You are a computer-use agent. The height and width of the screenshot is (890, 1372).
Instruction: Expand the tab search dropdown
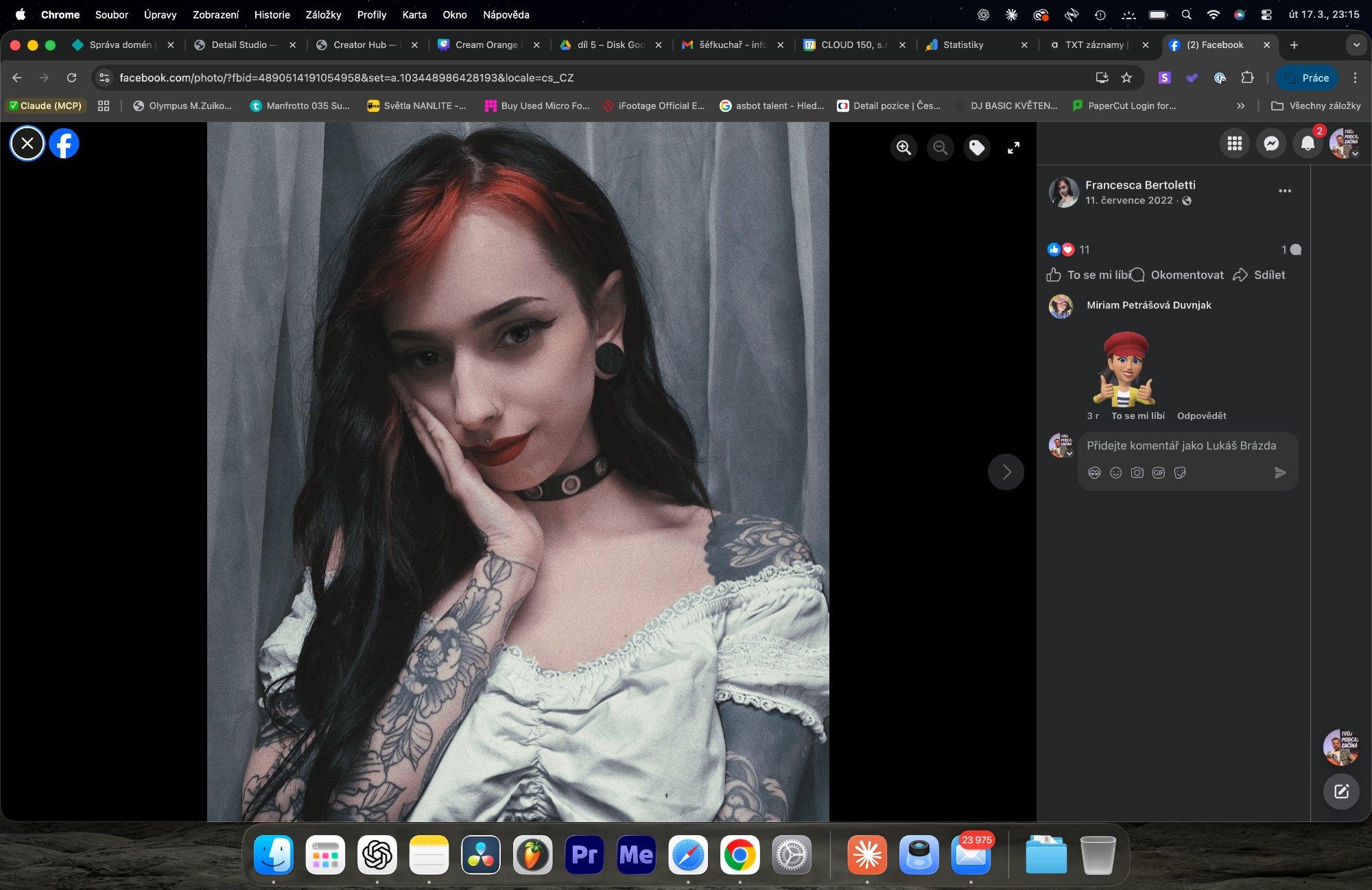(x=1356, y=45)
